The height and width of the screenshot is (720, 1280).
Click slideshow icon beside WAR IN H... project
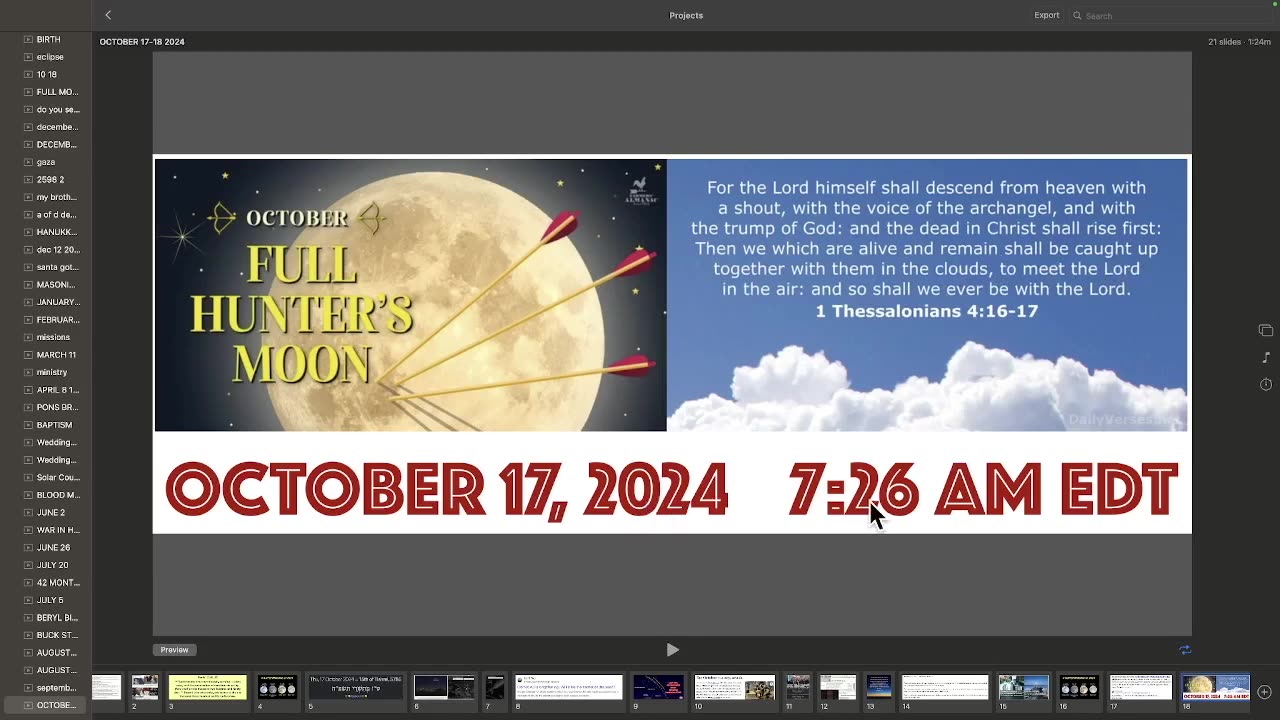[x=28, y=530]
